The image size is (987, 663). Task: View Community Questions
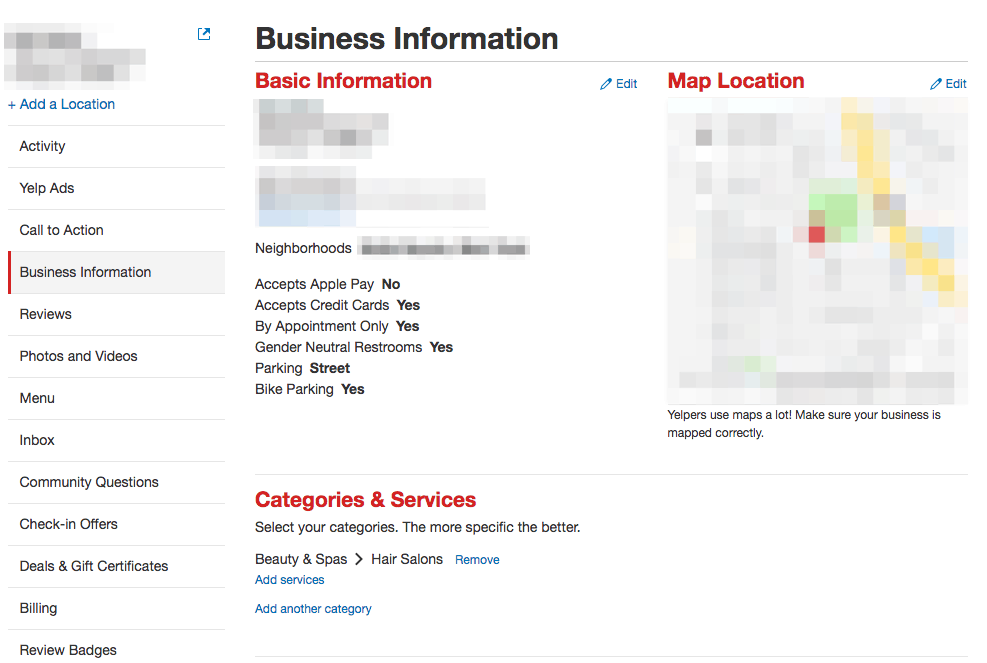coord(89,482)
